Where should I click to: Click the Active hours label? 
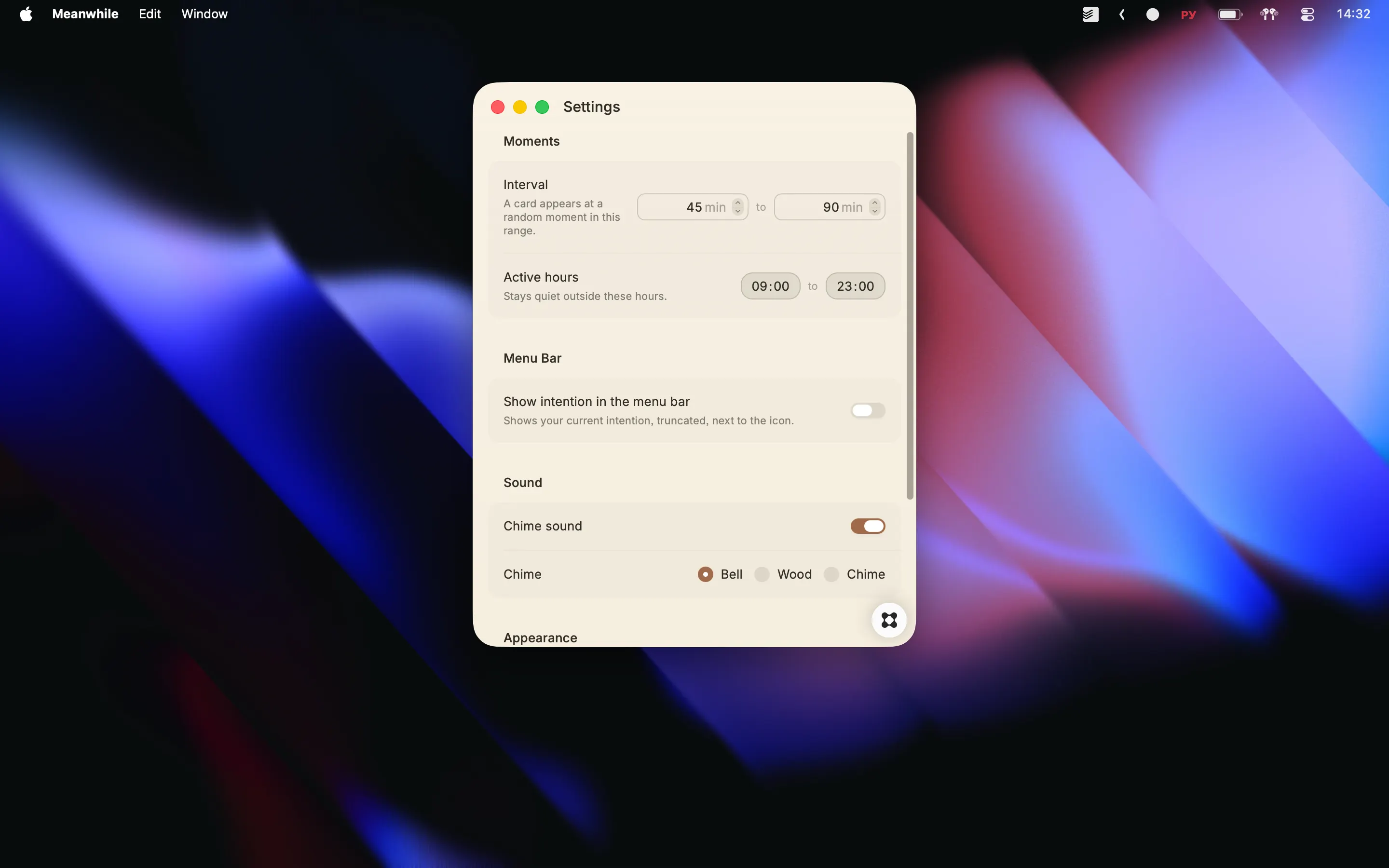541,277
